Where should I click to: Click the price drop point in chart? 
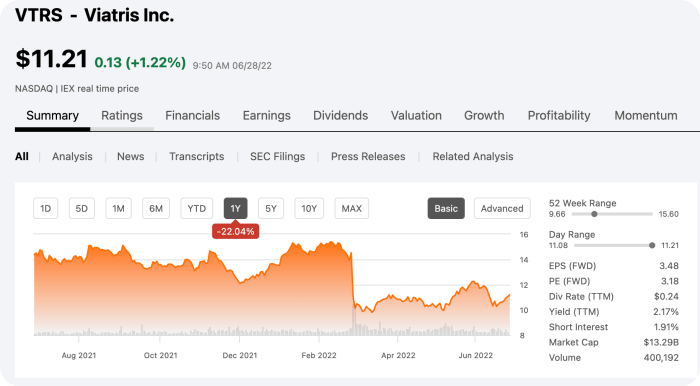[352, 279]
